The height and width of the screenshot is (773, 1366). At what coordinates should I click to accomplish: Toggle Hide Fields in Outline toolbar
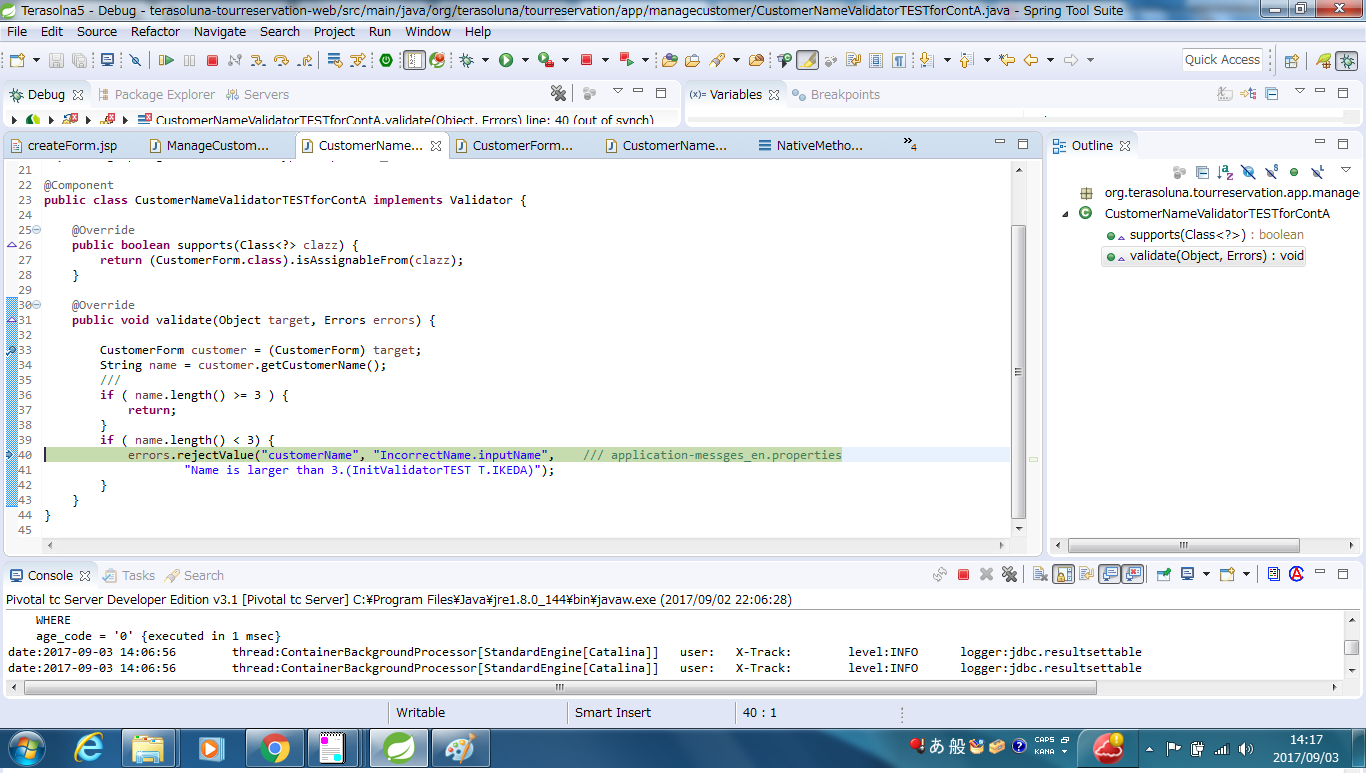[1249, 172]
